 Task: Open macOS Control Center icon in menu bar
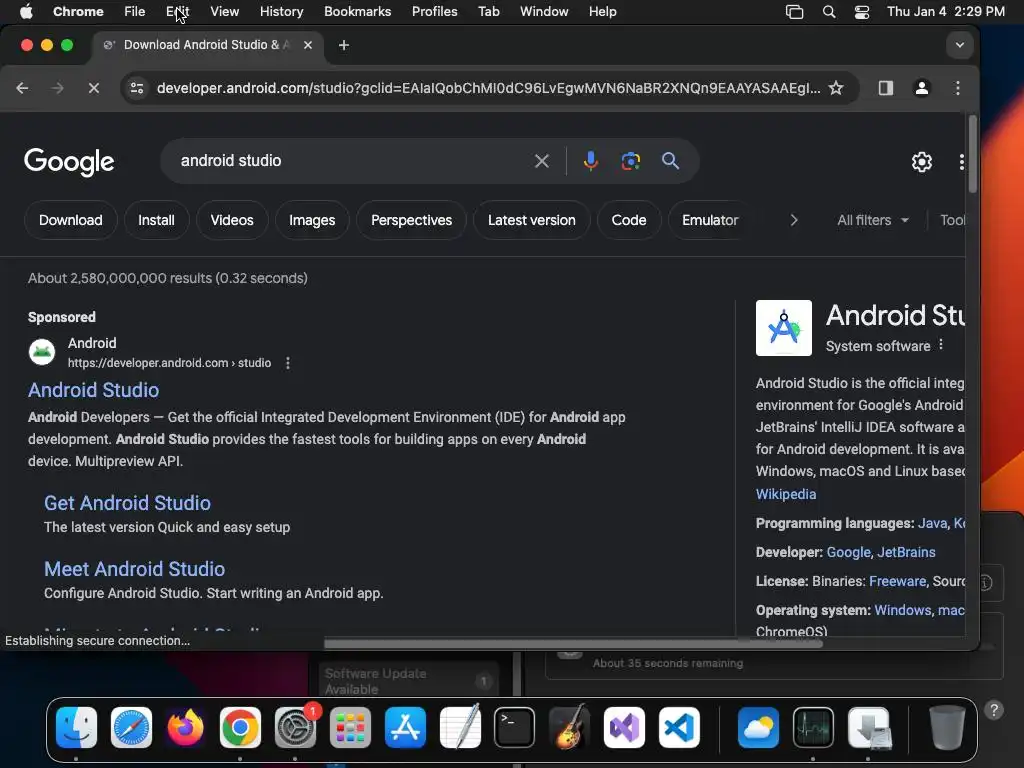point(861,12)
